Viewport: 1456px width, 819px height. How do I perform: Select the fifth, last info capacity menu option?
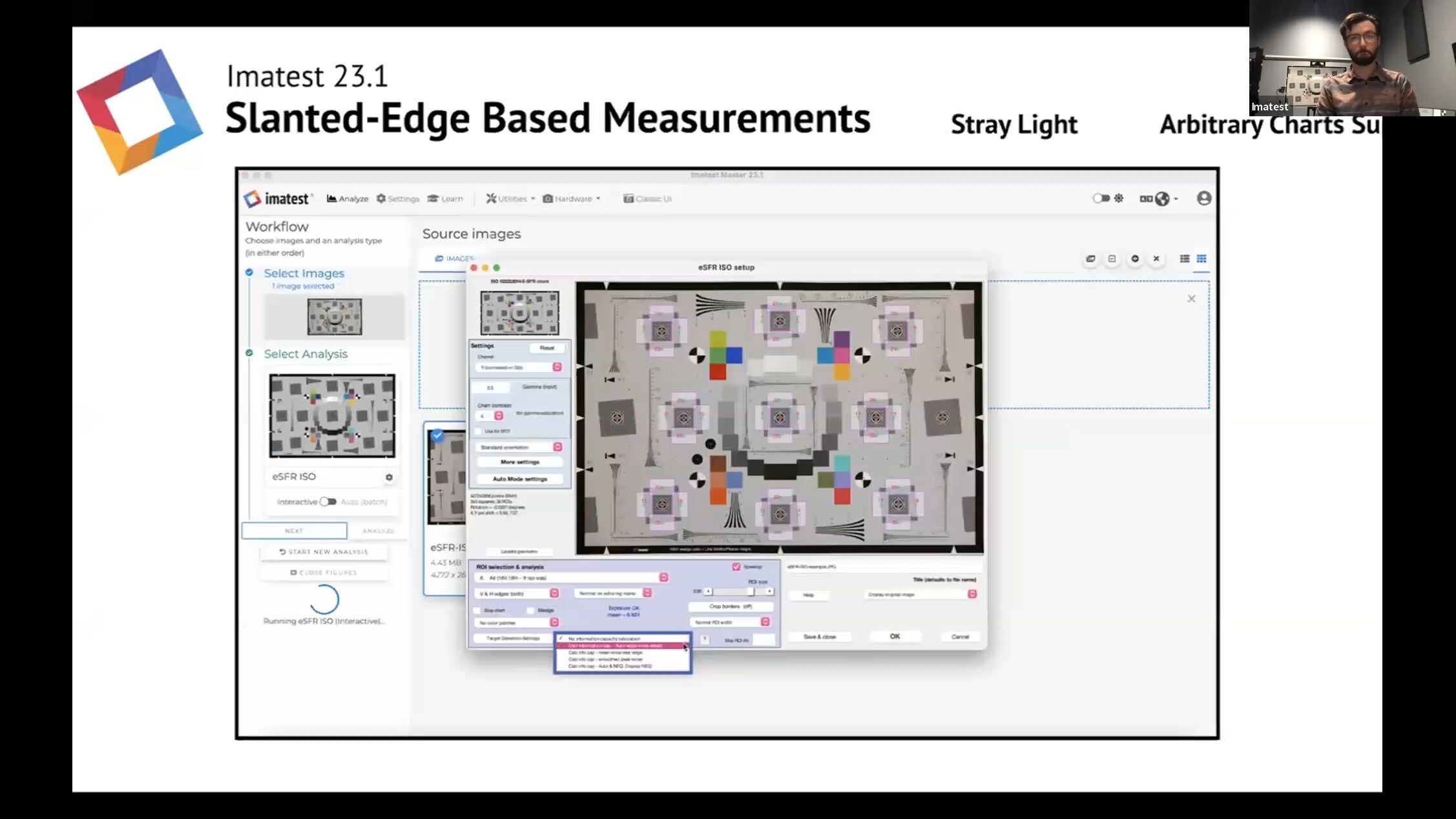point(623,666)
